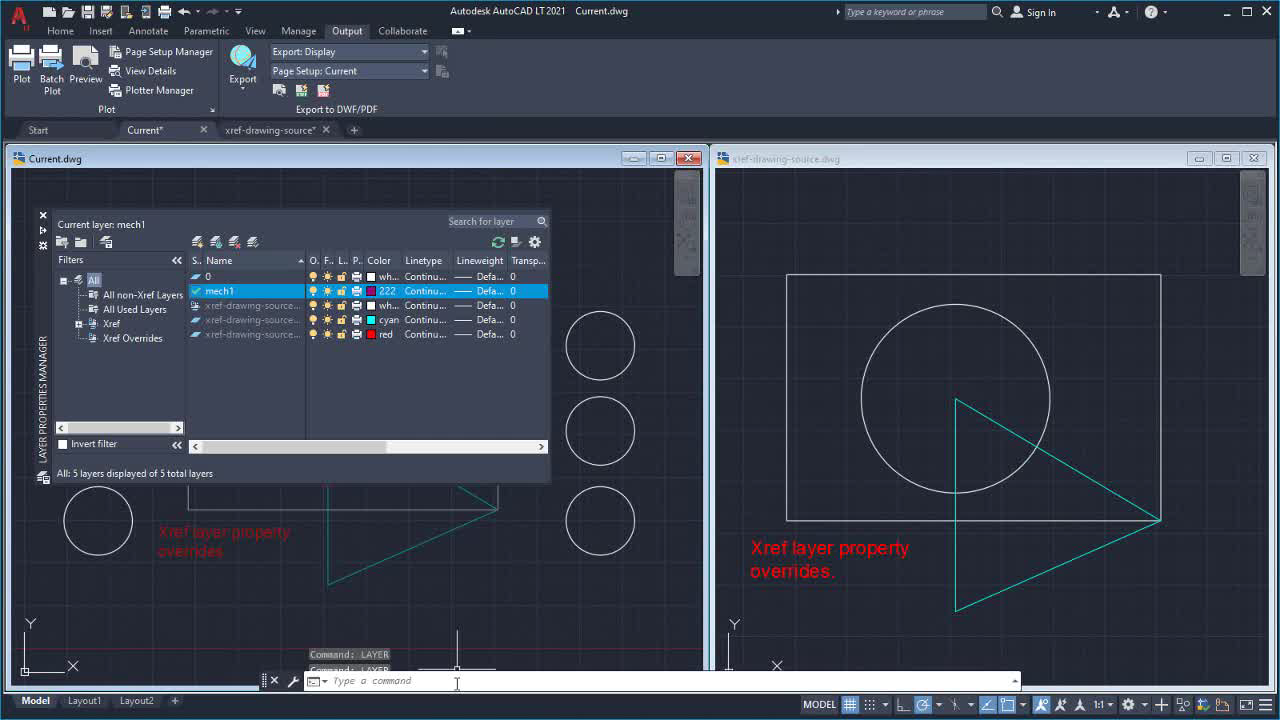Click the Annotation Scale visibility icon in status bar
This screenshot has width=1280, height=720.
tap(1041, 705)
